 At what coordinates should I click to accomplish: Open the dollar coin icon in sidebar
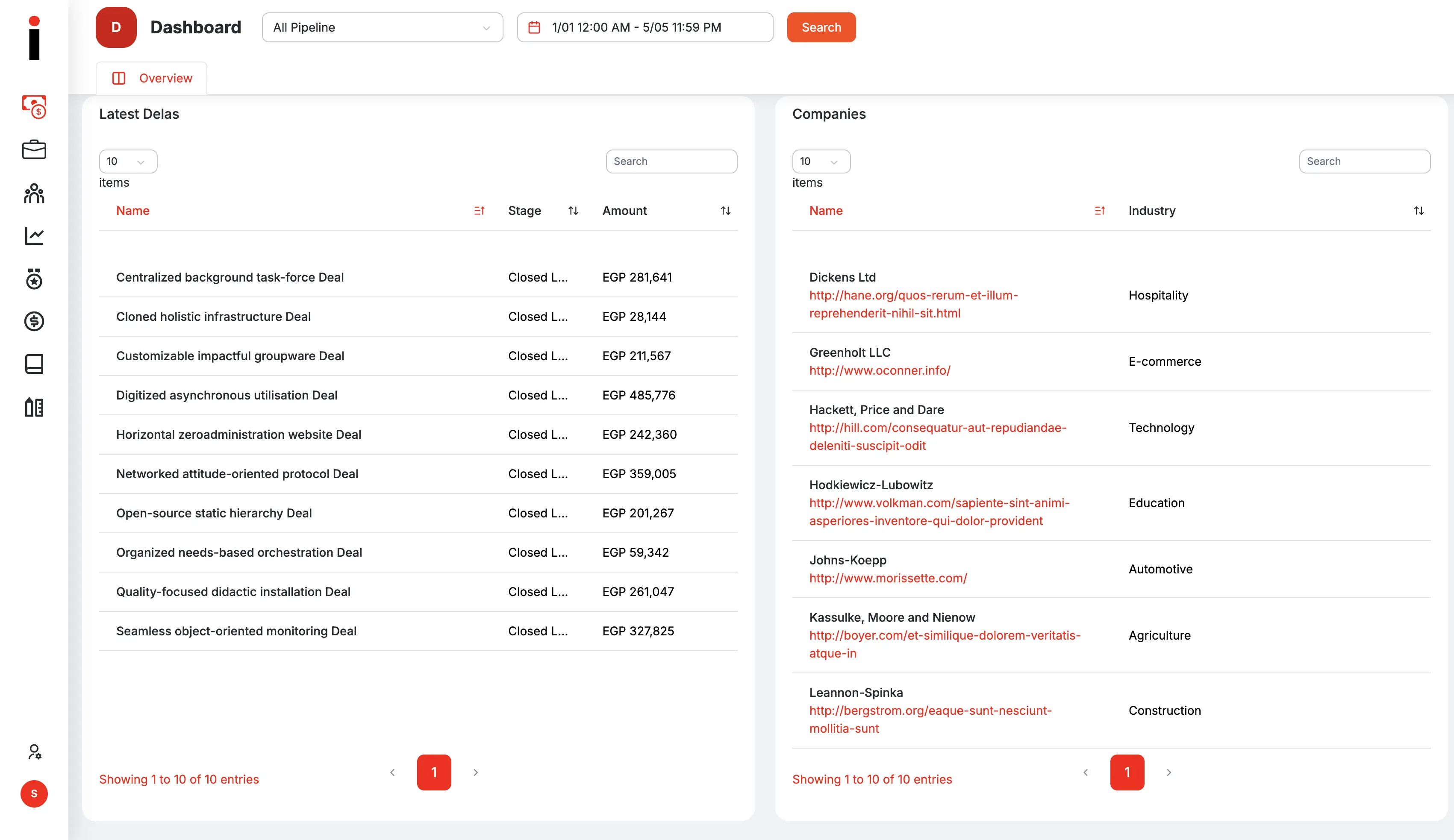click(34, 321)
